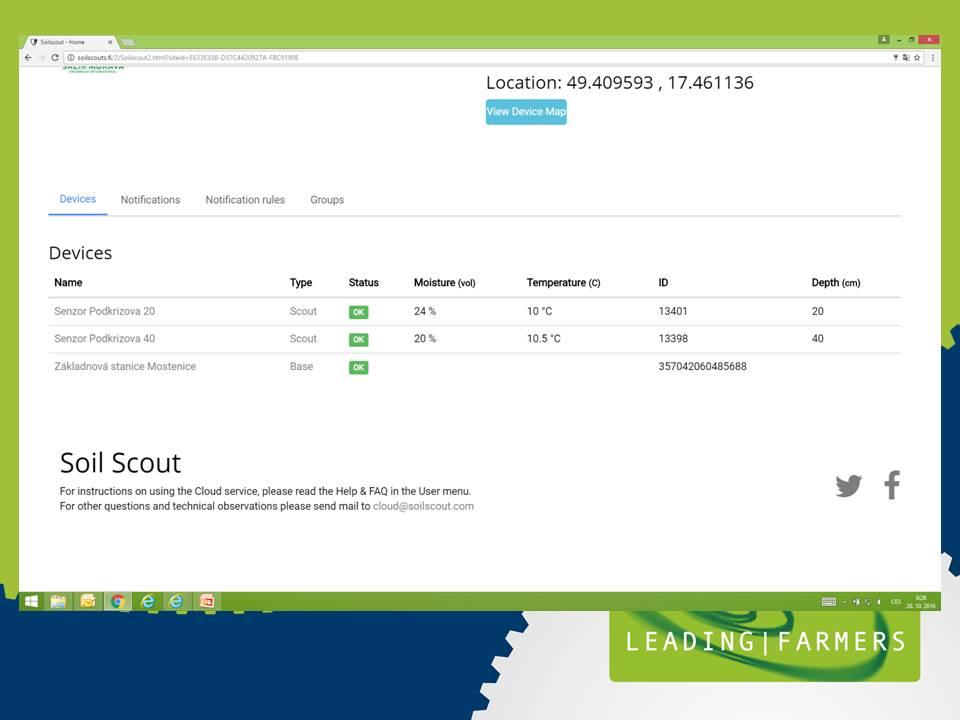Click the OK status badge for the base station

click(x=359, y=367)
